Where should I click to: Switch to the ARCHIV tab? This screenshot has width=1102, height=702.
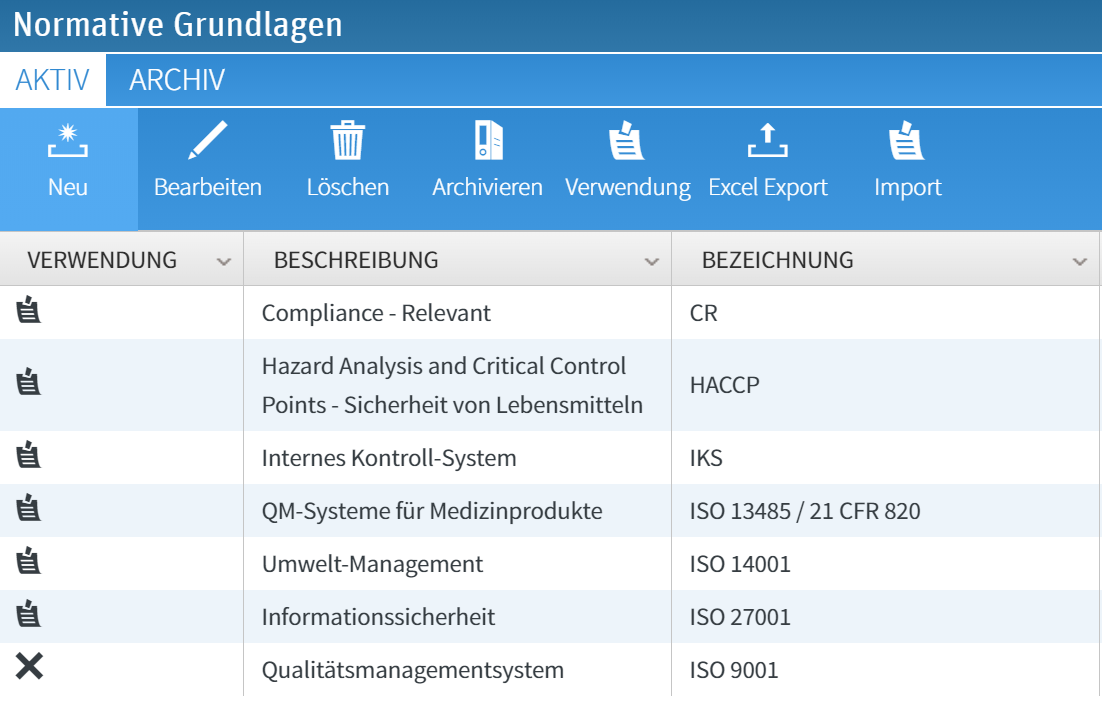(176, 80)
